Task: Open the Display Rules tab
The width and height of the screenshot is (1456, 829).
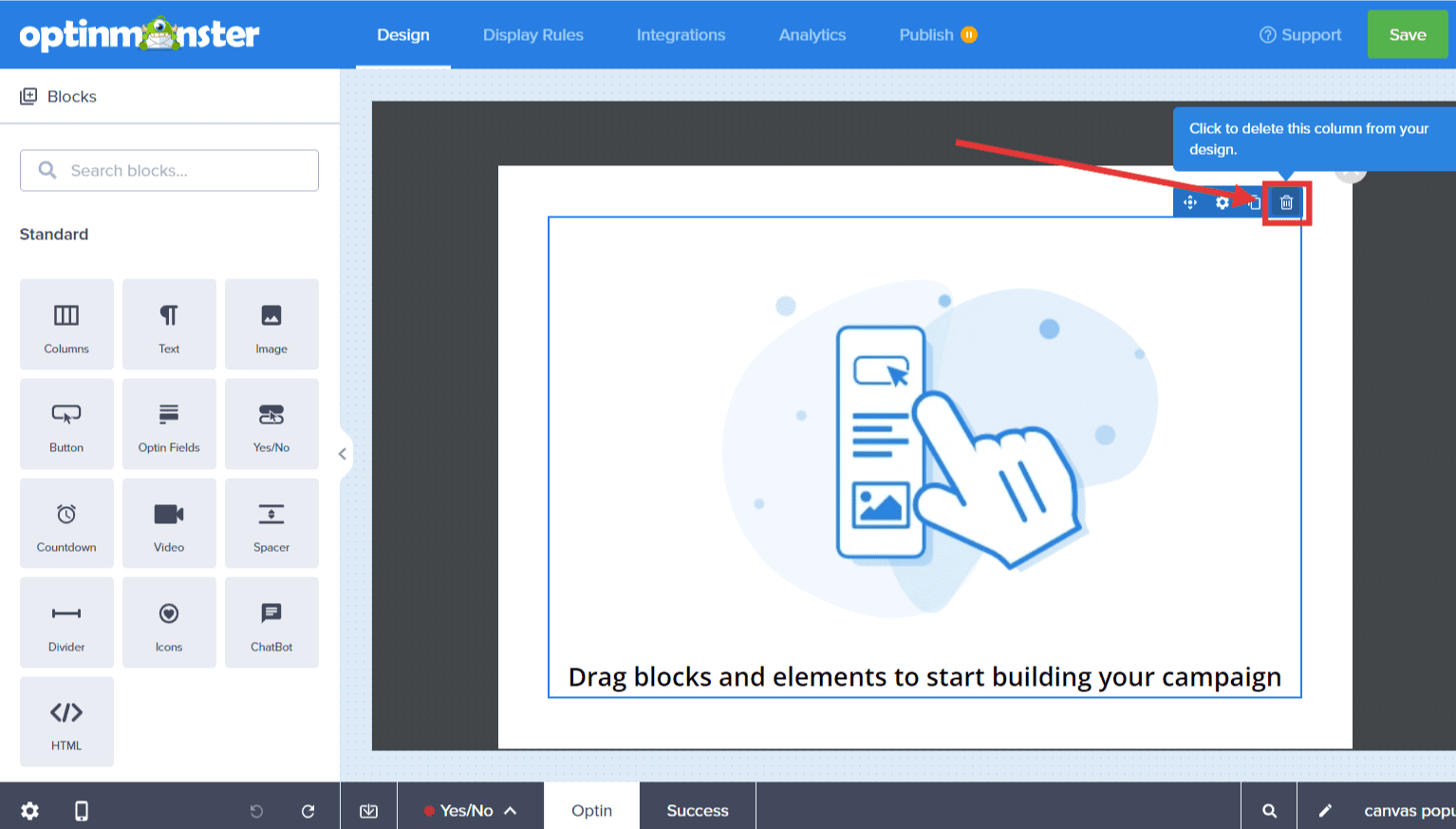Action: point(533,34)
